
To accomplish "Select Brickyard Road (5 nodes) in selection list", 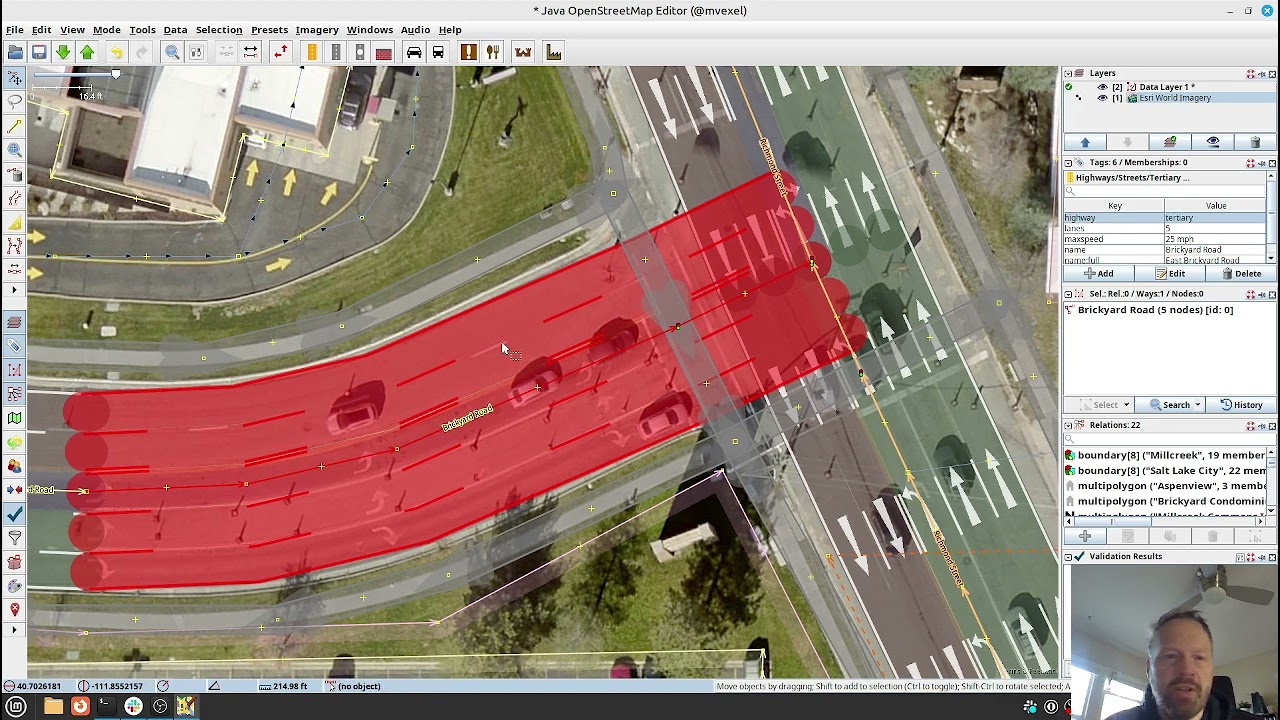I will 1155,310.
